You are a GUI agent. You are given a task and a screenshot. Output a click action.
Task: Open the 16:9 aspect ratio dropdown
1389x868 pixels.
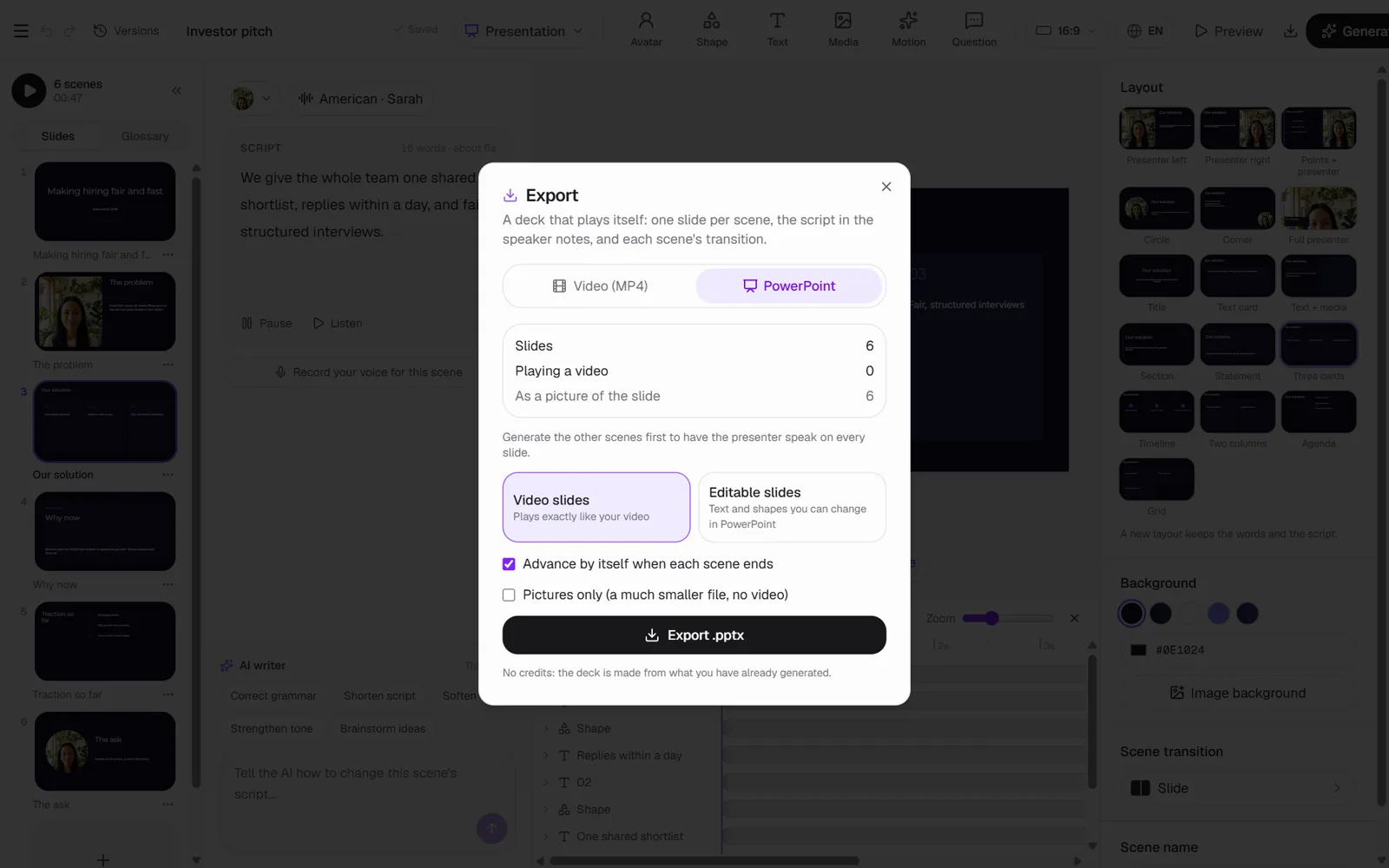[x=1066, y=31]
